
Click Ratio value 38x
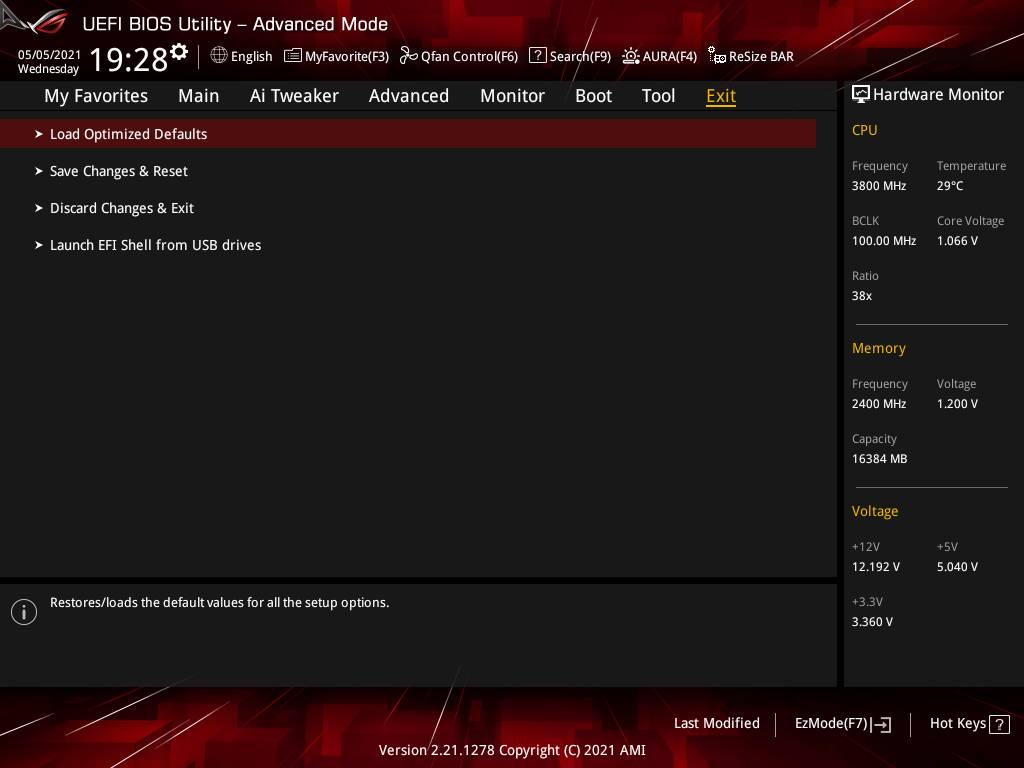pos(861,296)
